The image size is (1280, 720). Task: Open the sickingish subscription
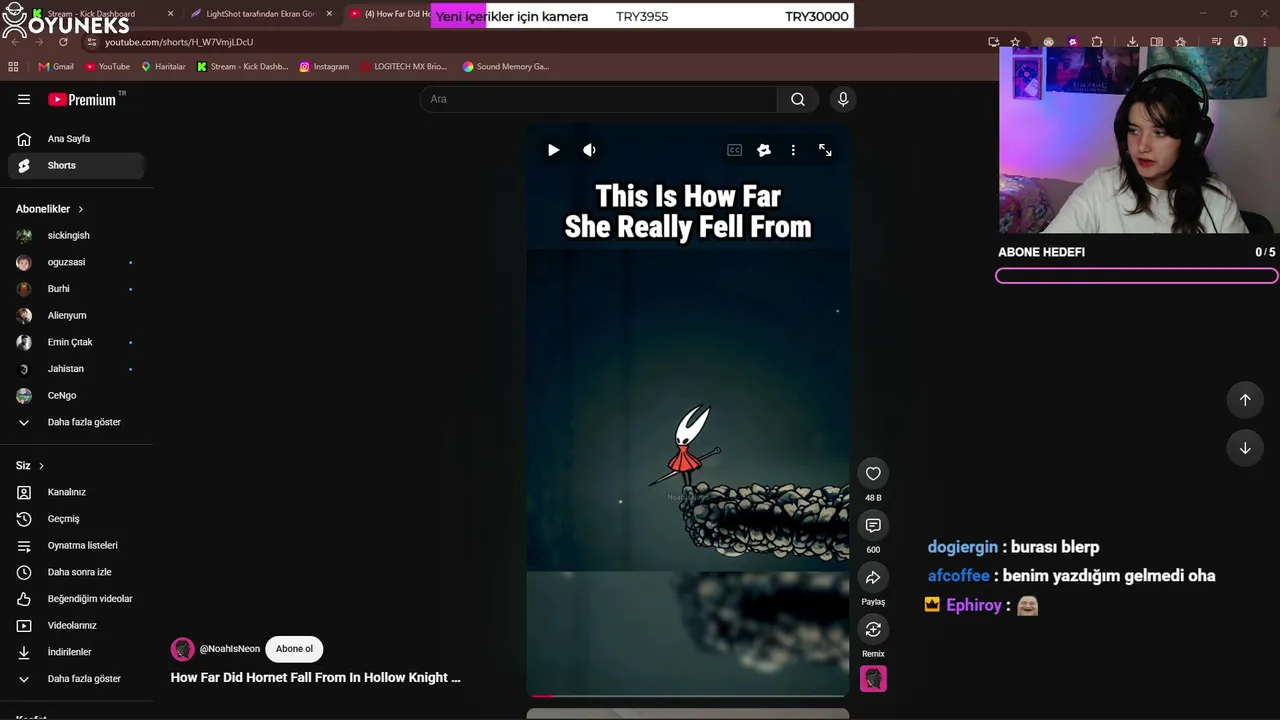[76, 235]
